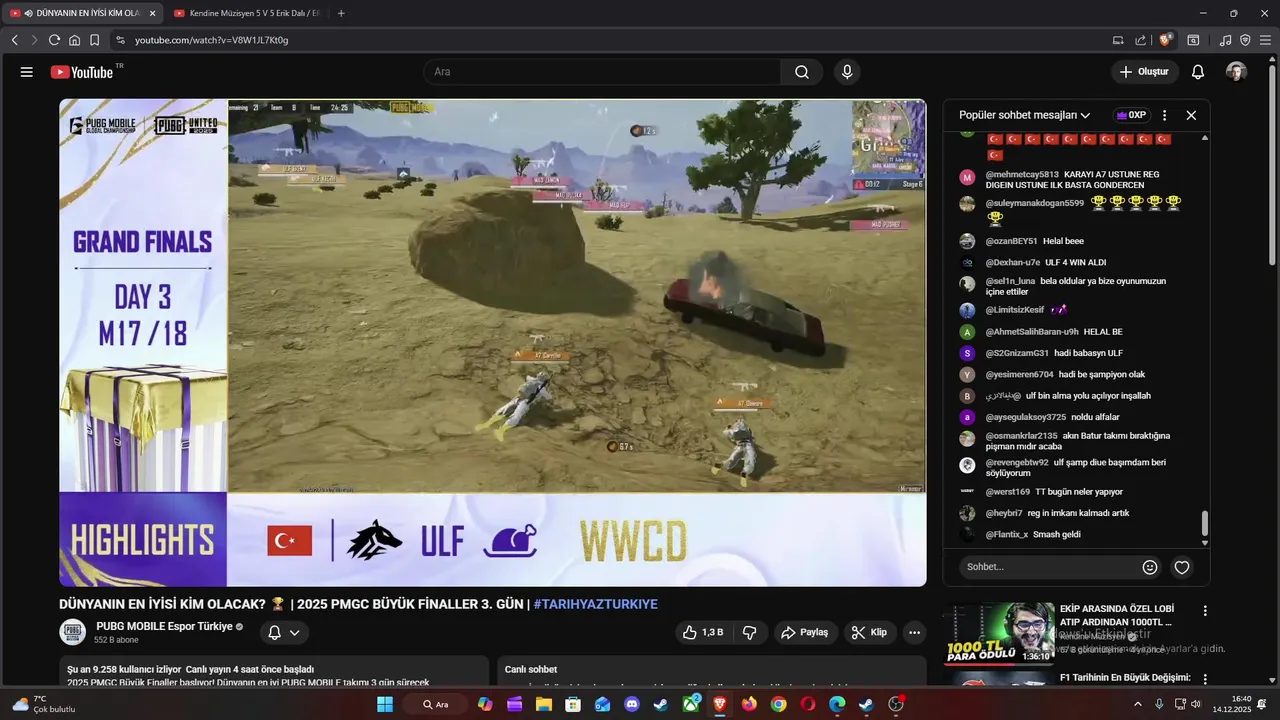Screen dimensions: 1280x720
Task: Open Google Chrome from the taskbar
Action: (778, 704)
